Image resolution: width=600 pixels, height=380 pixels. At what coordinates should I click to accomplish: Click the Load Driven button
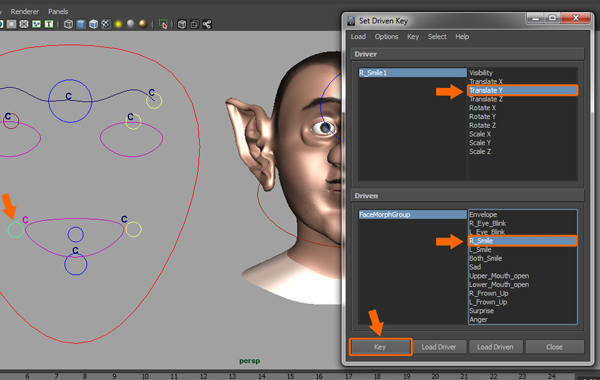point(495,347)
